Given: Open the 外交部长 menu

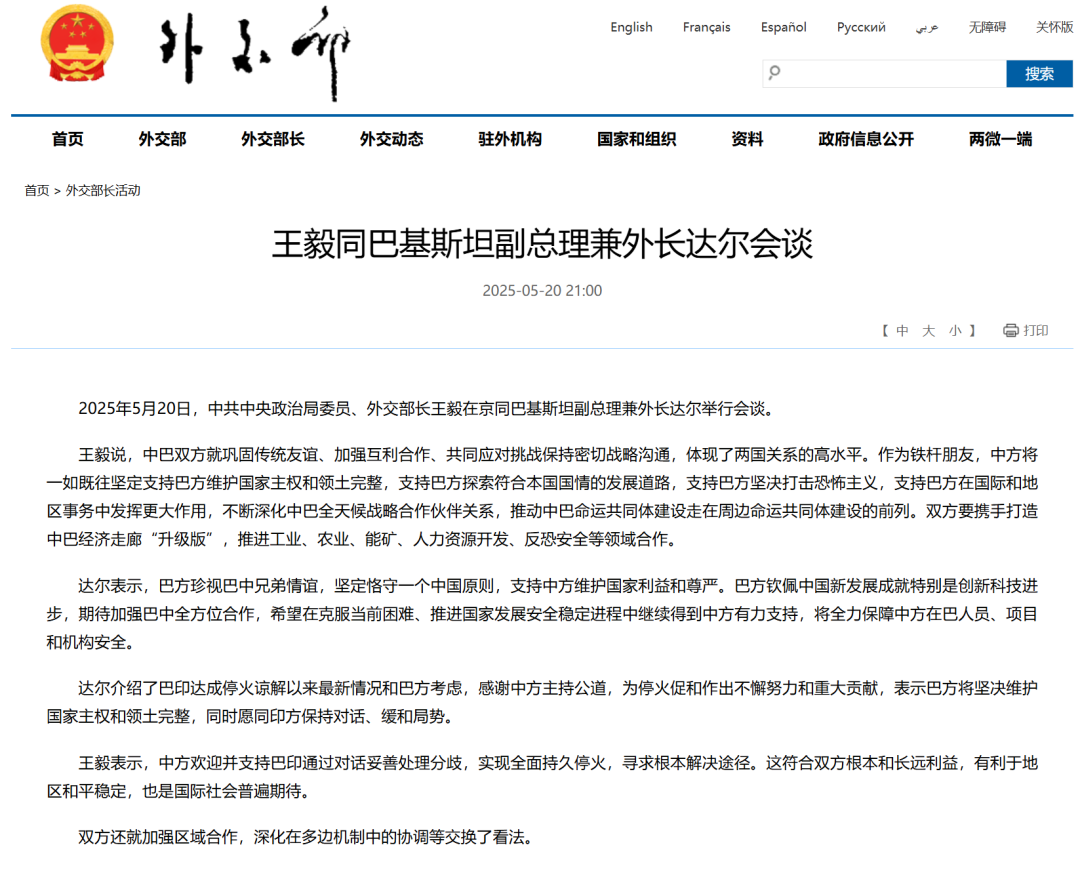Looking at the screenshot, I should [272, 139].
